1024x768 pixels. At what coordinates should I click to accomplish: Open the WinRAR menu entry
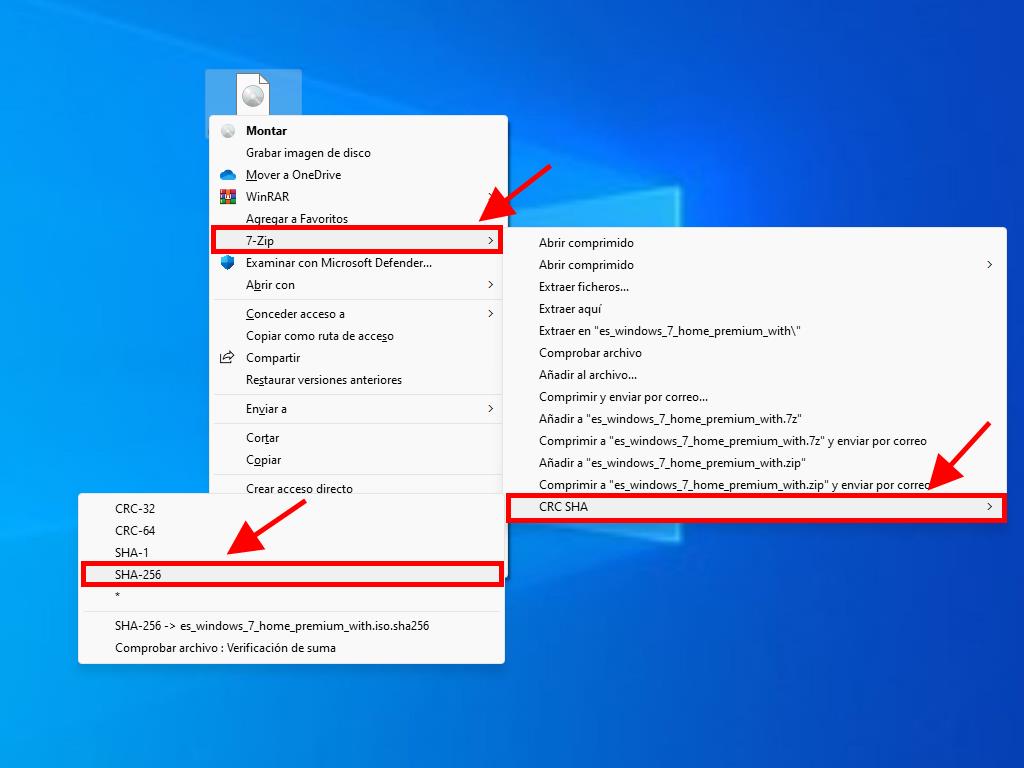358,197
